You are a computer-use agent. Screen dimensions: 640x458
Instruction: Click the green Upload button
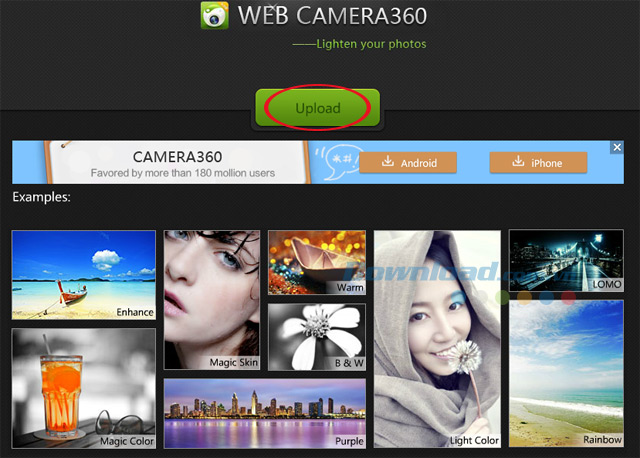click(318, 108)
